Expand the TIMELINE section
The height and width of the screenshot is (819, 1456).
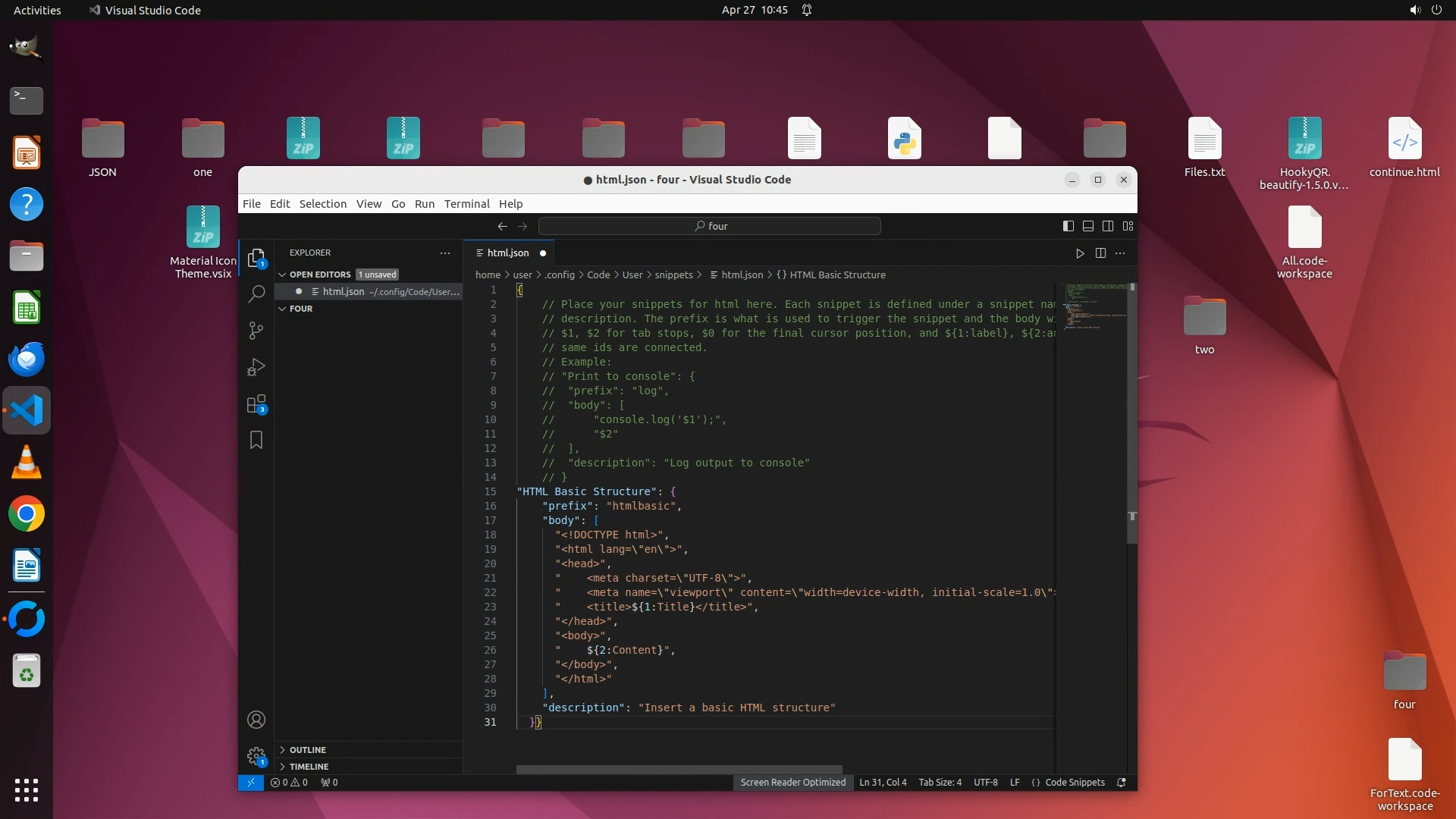(x=309, y=766)
